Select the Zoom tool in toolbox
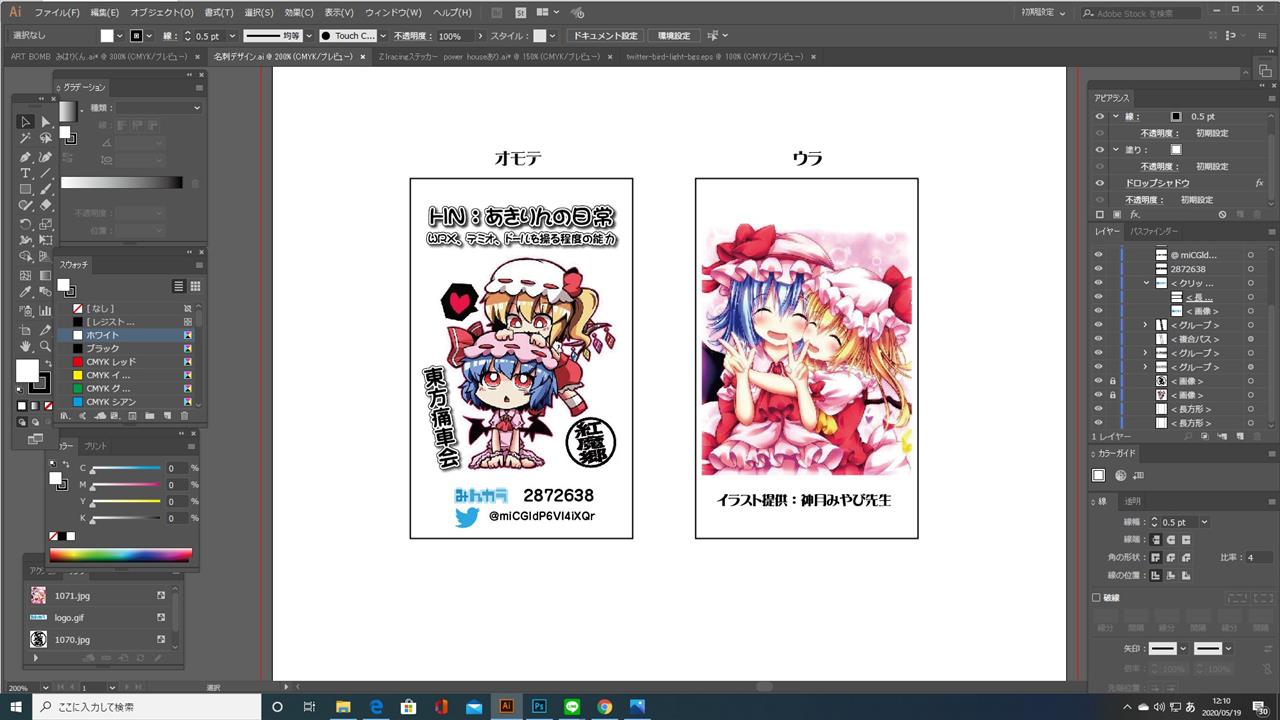The height and width of the screenshot is (720, 1280). pos(45,346)
